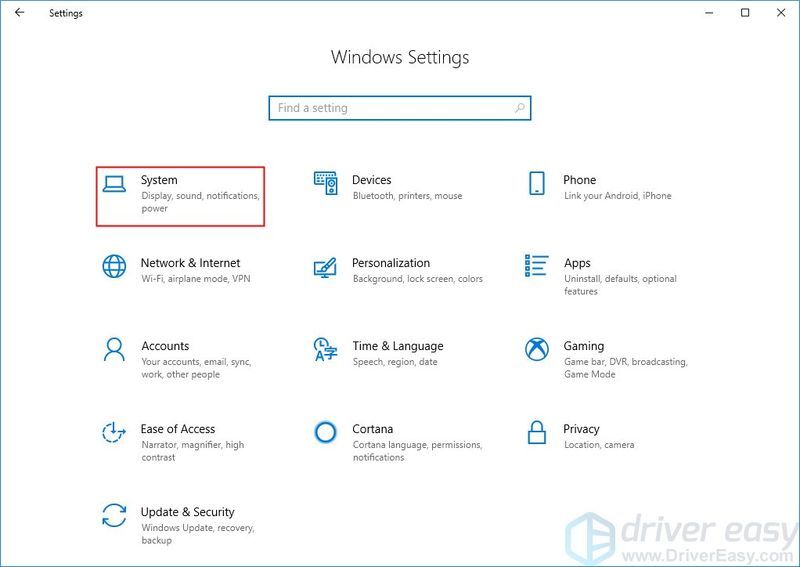Open the Network & Internet title
The image size is (800, 567).
190,263
